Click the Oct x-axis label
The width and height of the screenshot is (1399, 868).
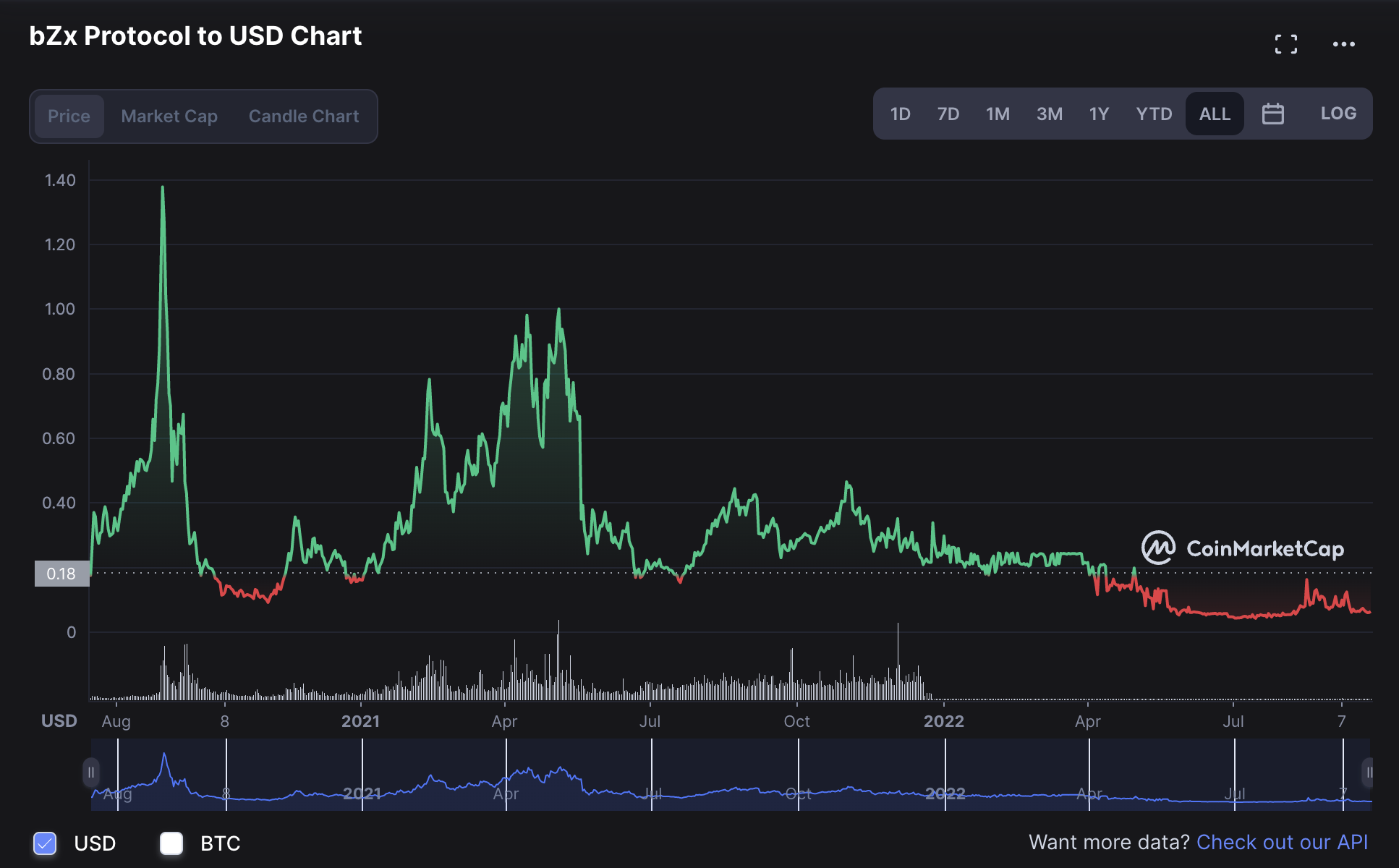(x=796, y=721)
